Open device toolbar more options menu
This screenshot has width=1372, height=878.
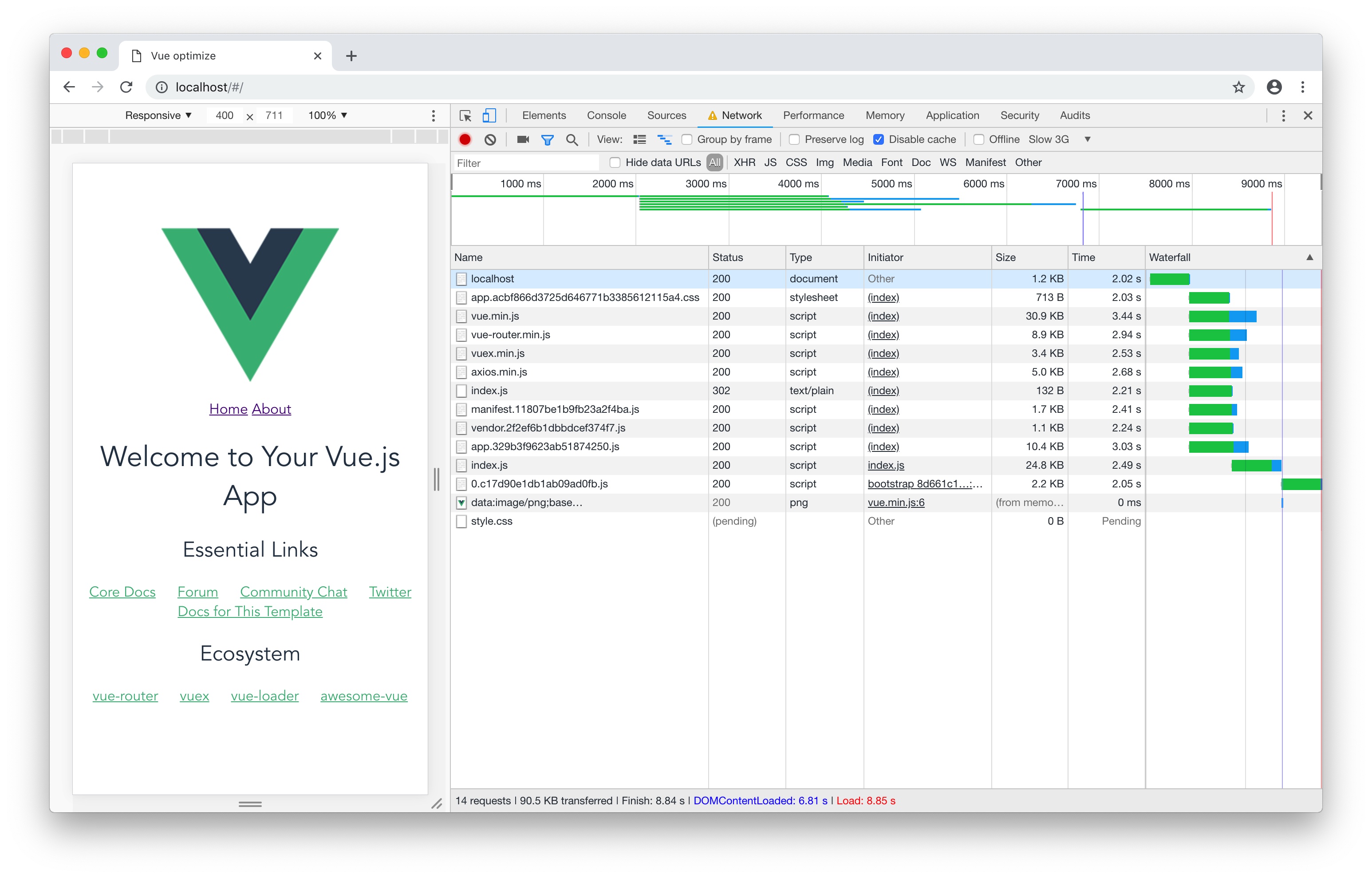pos(434,116)
